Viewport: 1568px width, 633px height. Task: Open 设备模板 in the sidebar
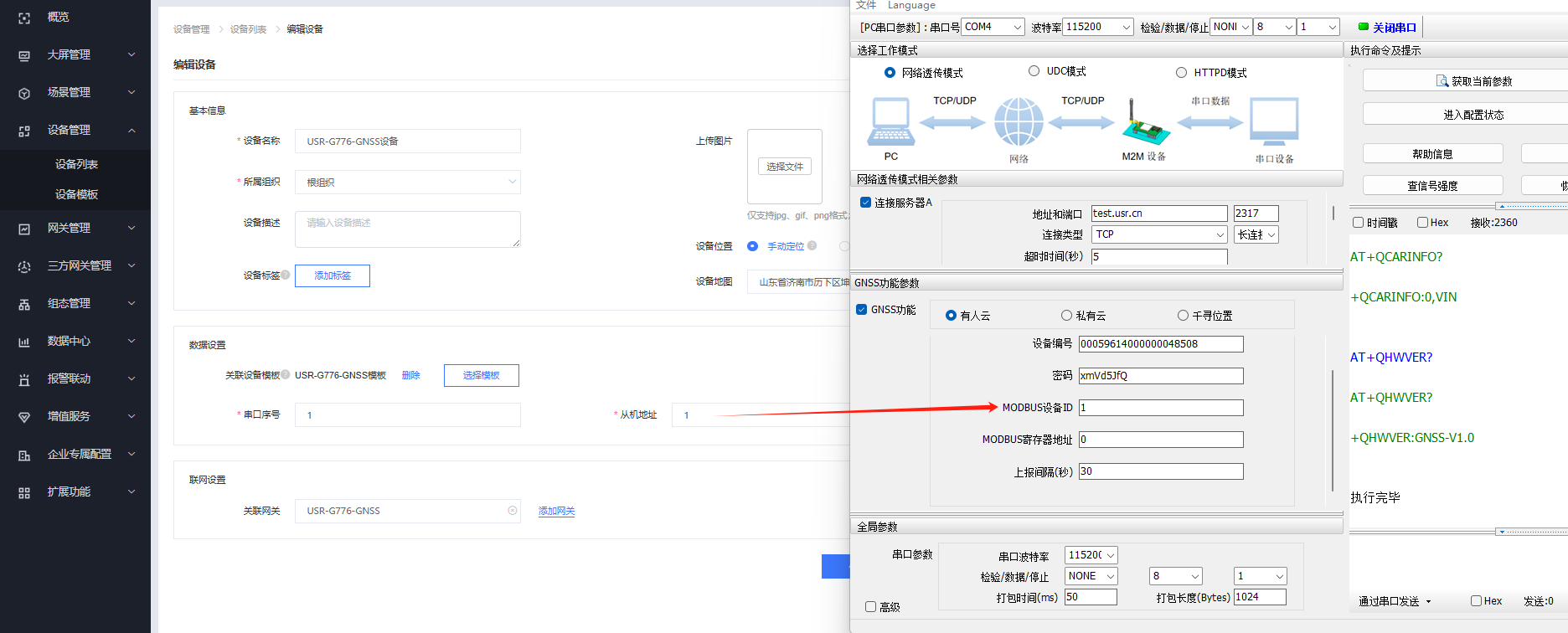[76, 194]
